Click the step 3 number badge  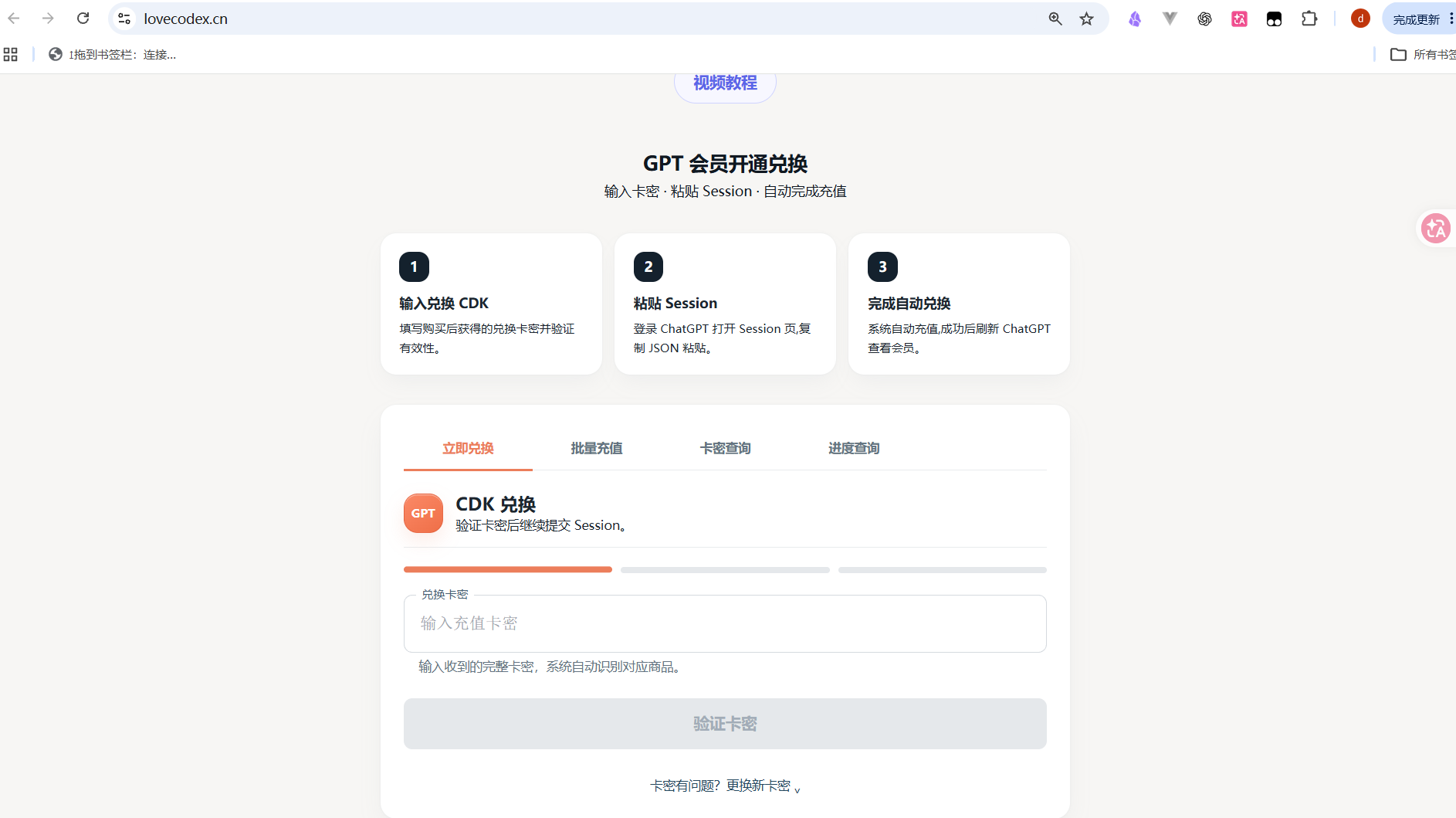coord(882,266)
